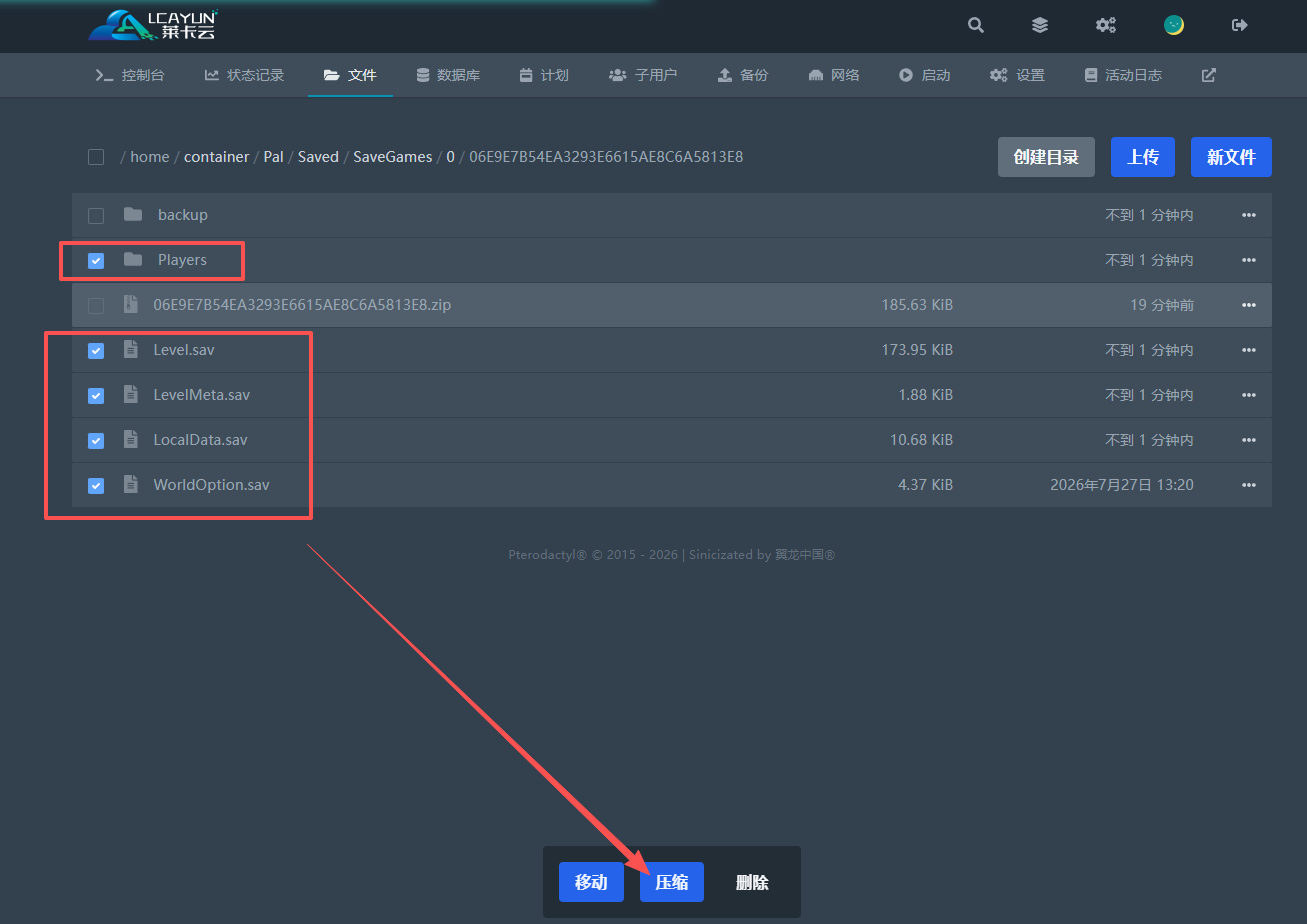Viewport: 1307px width, 924px height.
Task: Open the 活动日志 tab
Action: point(1124,75)
